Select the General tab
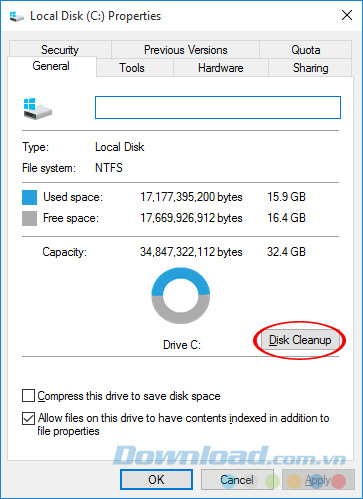Image resolution: width=363 pixels, height=499 pixels. (51, 66)
